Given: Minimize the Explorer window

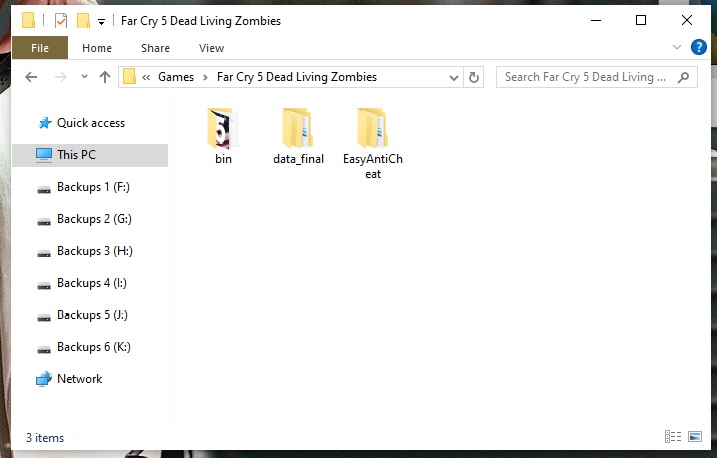Looking at the screenshot, I should click(596, 20).
